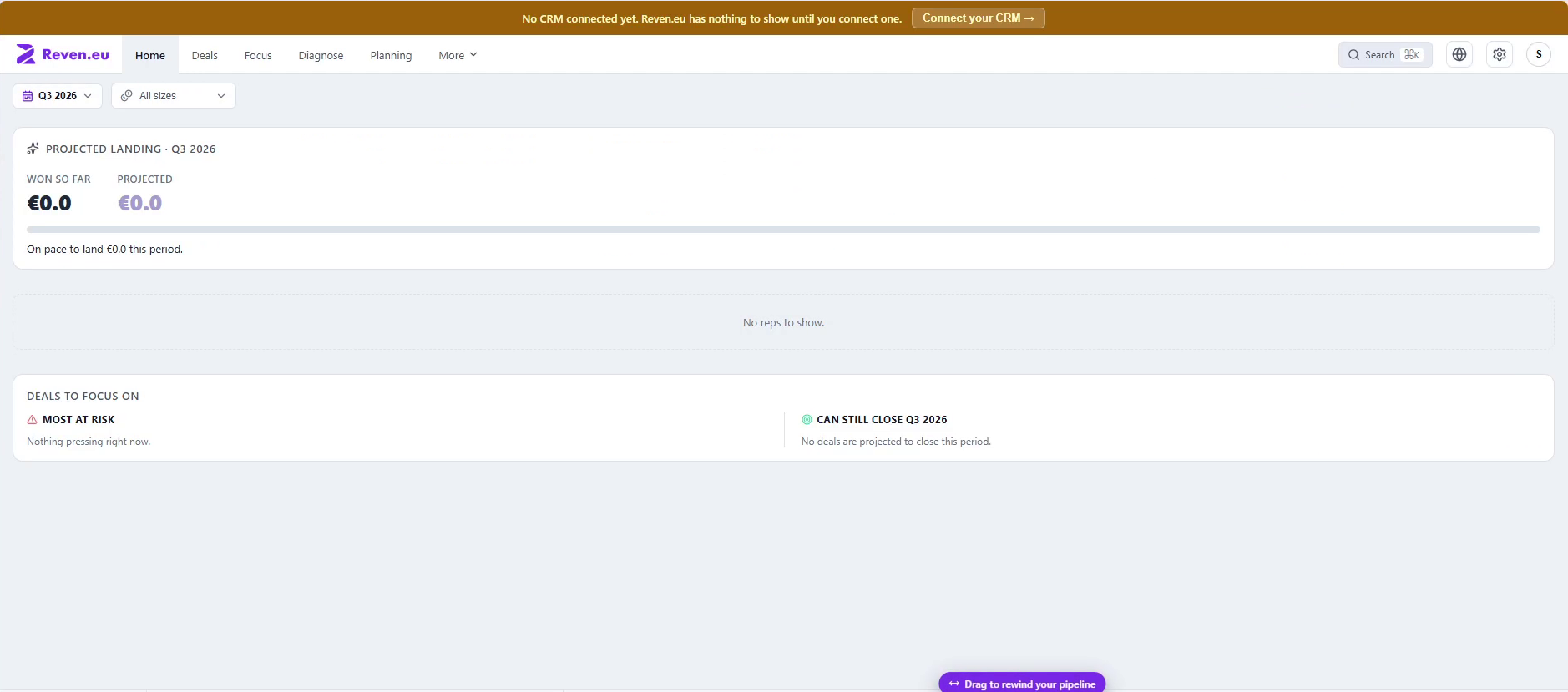Go to the Home tab
The image size is (1568, 692).
(x=150, y=55)
